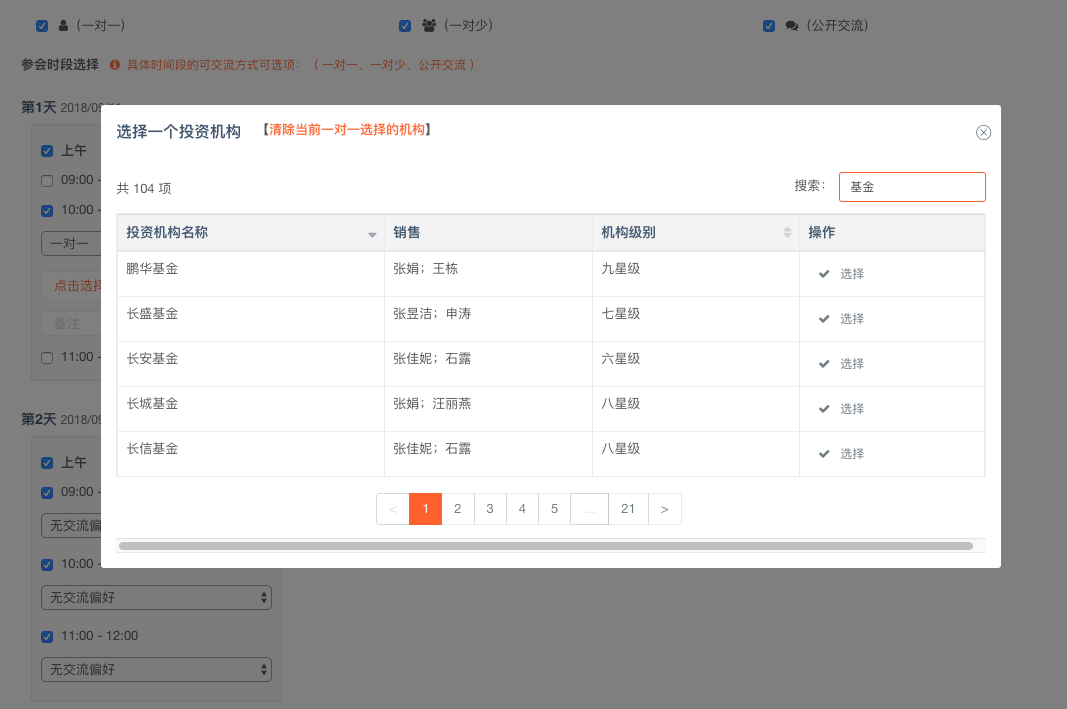Go to page 1 of results
The image size is (1067, 709).
(425, 509)
